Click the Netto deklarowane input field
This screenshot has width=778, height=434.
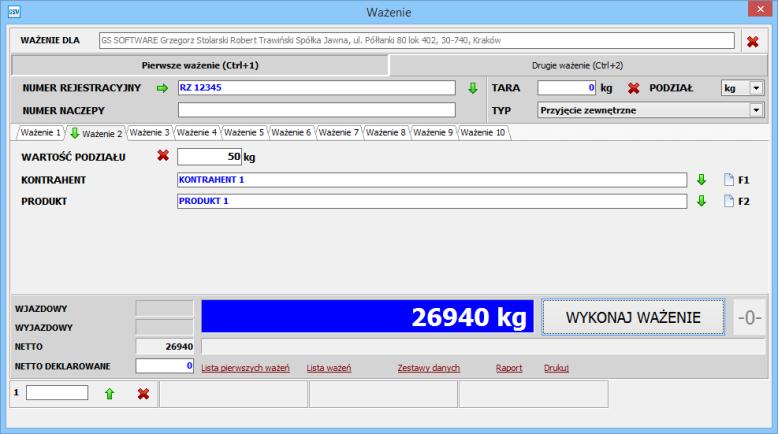coord(164,366)
